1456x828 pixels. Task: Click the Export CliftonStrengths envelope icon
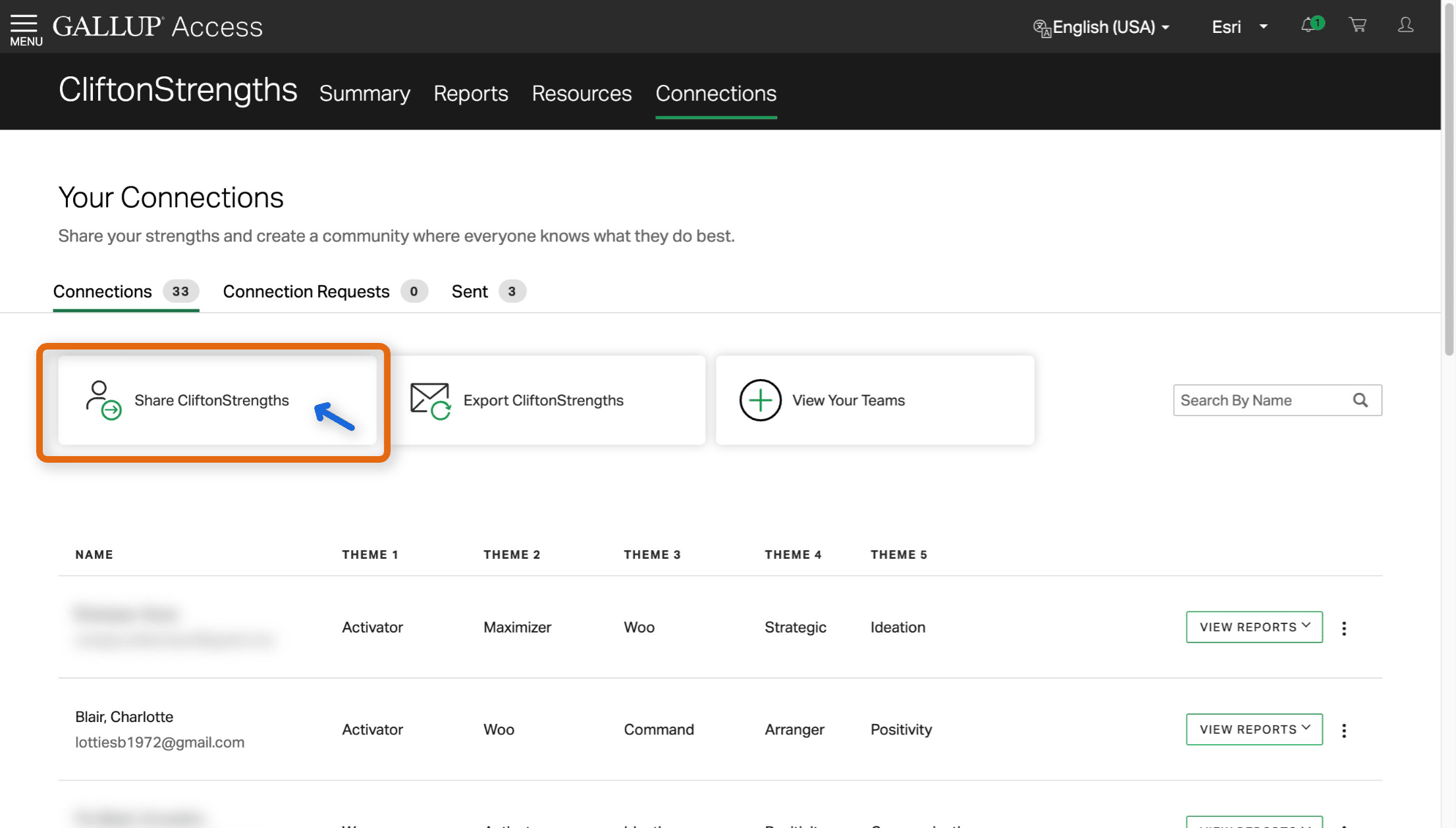[429, 400]
